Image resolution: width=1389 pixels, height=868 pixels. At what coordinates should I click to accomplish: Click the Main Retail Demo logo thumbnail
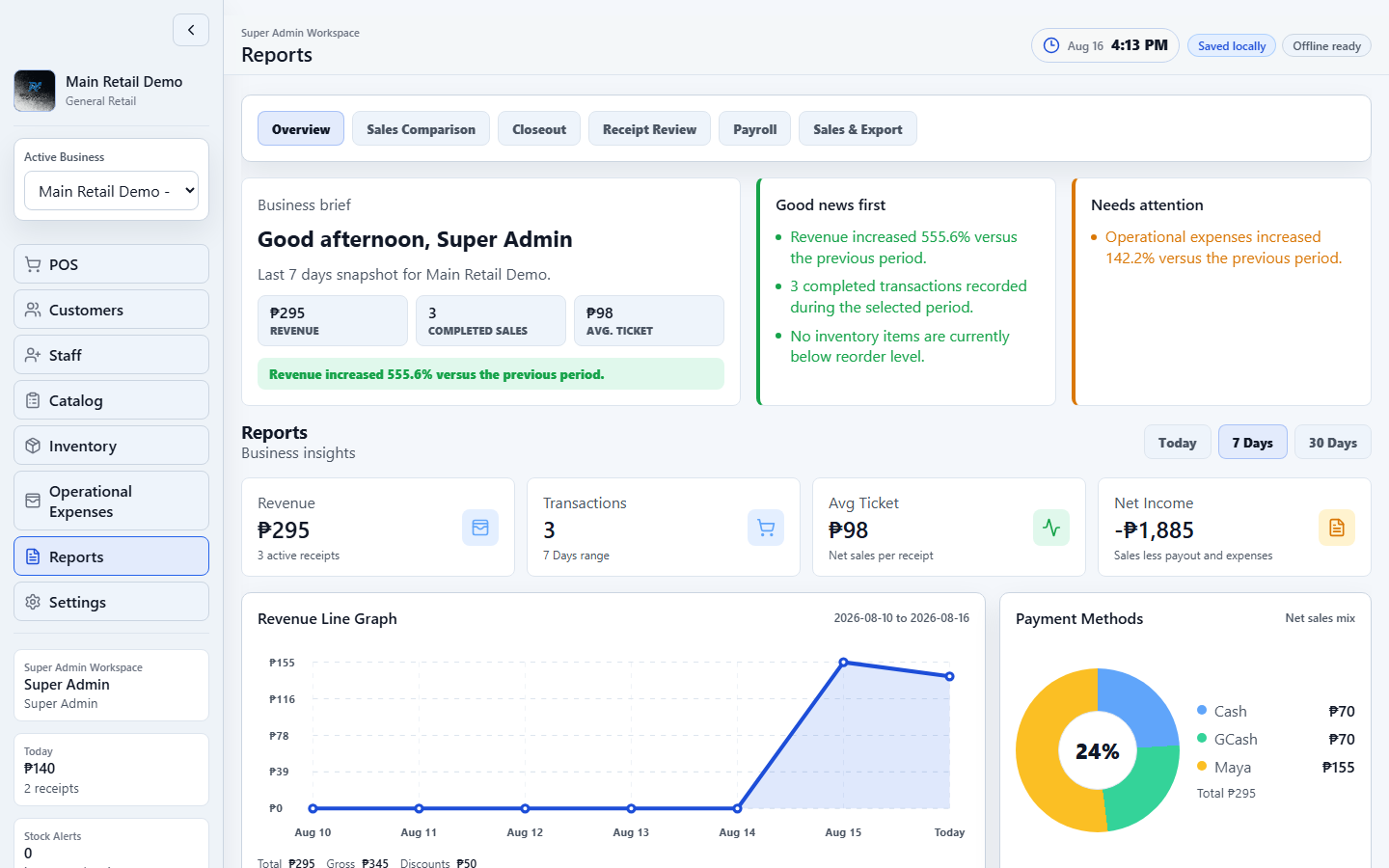coord(35,91)
